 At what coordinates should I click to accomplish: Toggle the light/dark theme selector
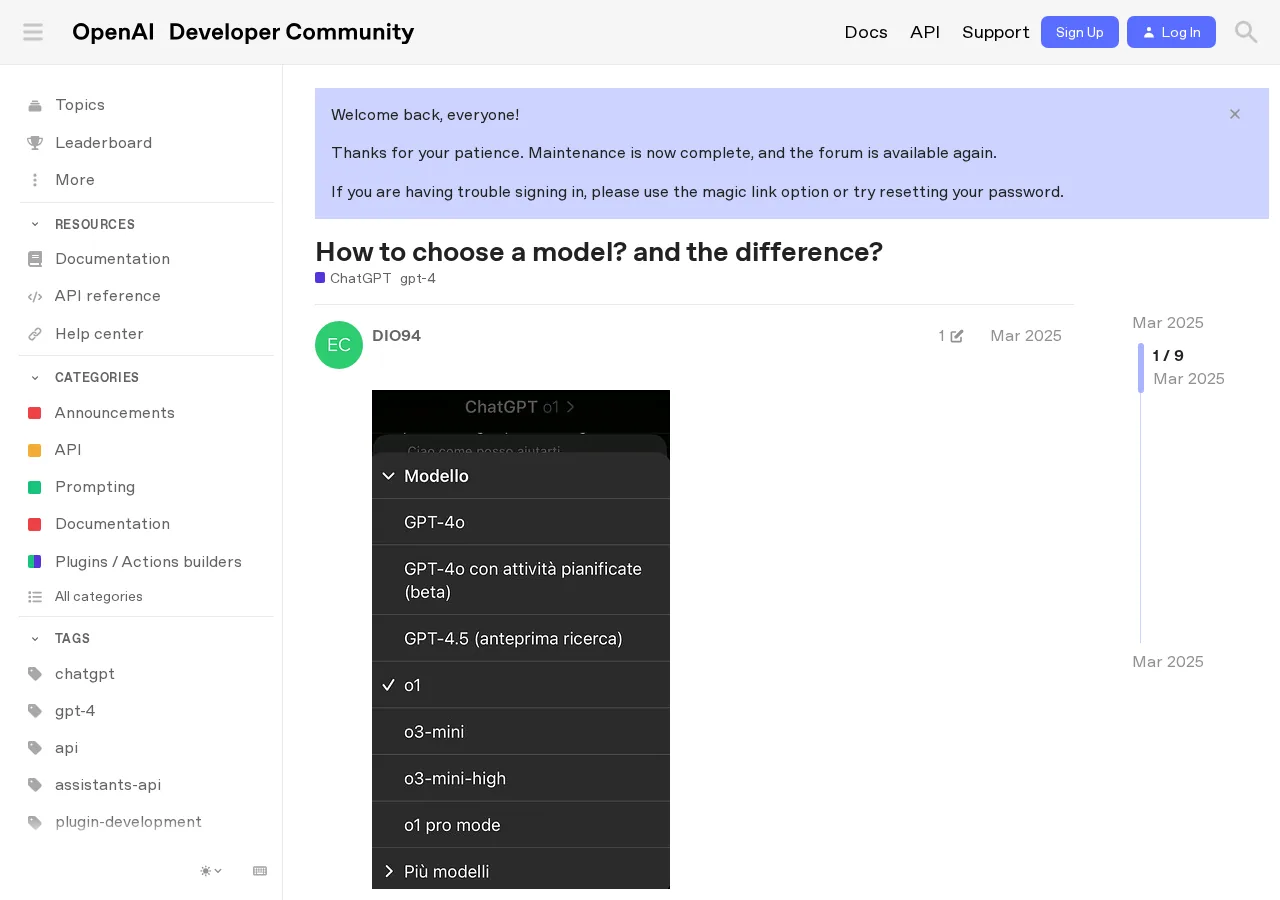pyautogui.click(x=211, y=871)
